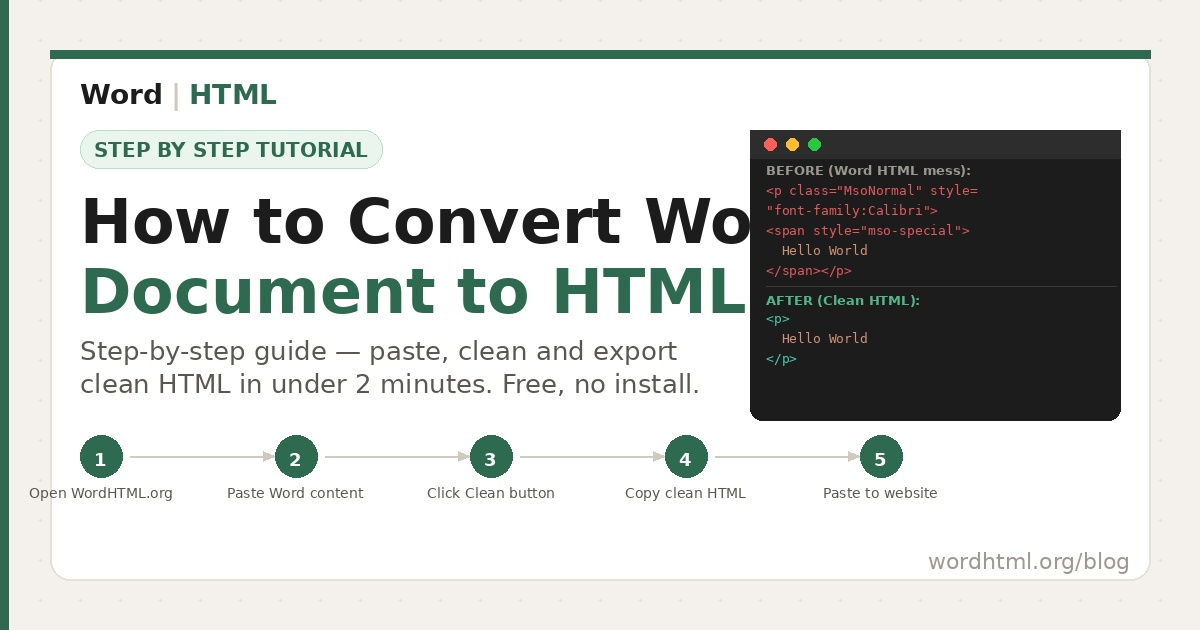Click the red traffic light dot
The width and height of the screenshot is (1200, 630).
pyautogui.click(x=770, y=144)
